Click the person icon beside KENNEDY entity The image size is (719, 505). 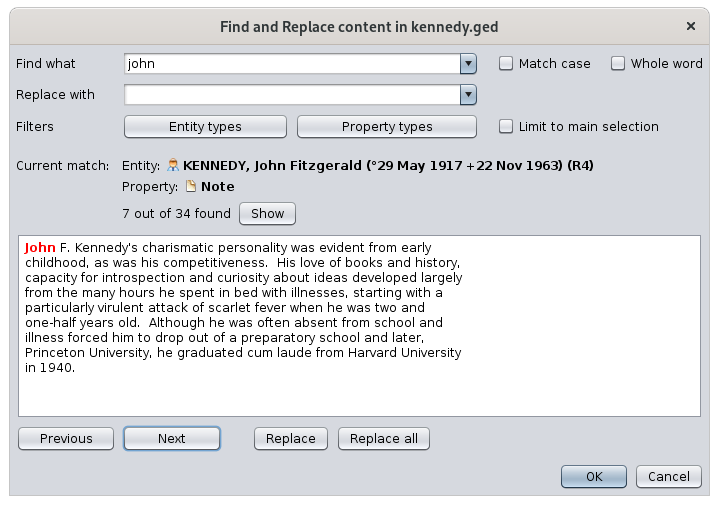pos(173,166)
